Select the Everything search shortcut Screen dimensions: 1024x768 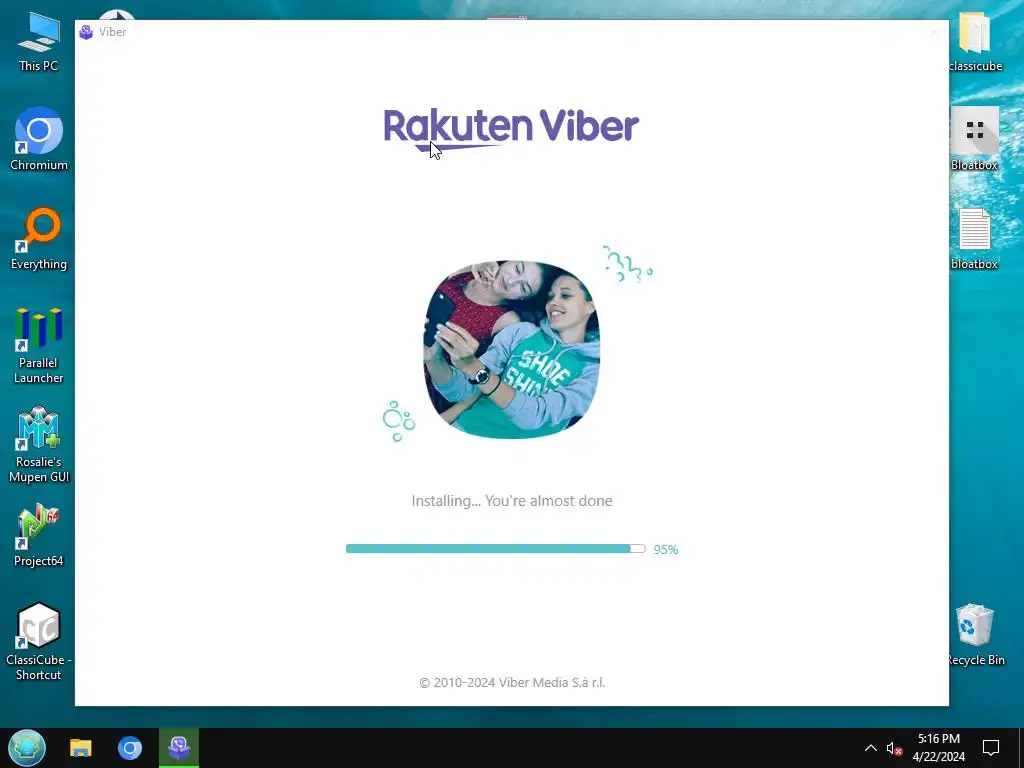pos(39,239)
